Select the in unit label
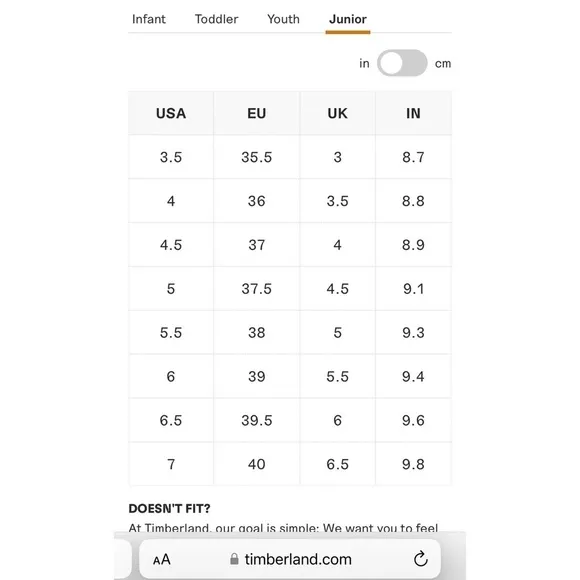Screen dimensions: 580x580 (364, 64)
